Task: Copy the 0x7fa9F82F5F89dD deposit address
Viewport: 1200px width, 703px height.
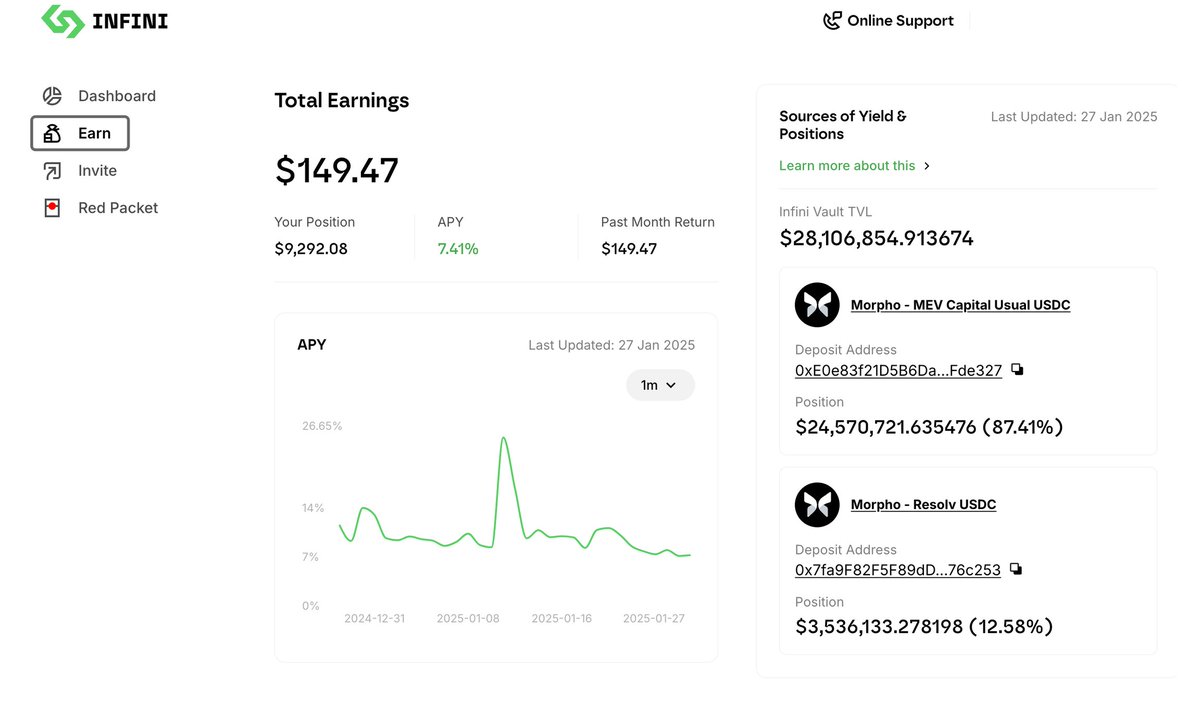Action: [x=1016, y=569]
